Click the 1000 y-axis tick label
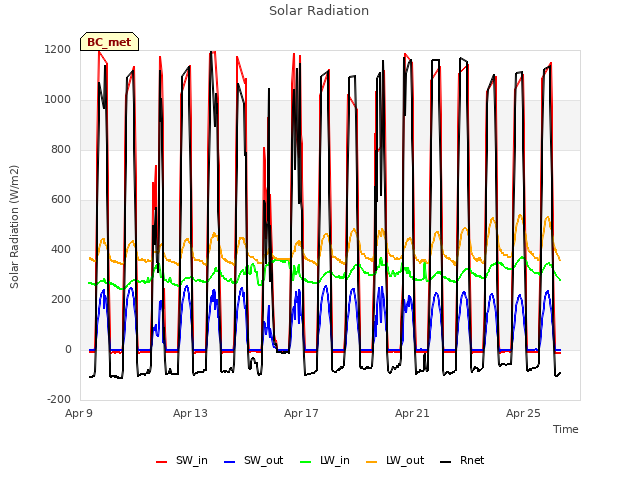Screen dimensions: 640x480 [58, 100]
